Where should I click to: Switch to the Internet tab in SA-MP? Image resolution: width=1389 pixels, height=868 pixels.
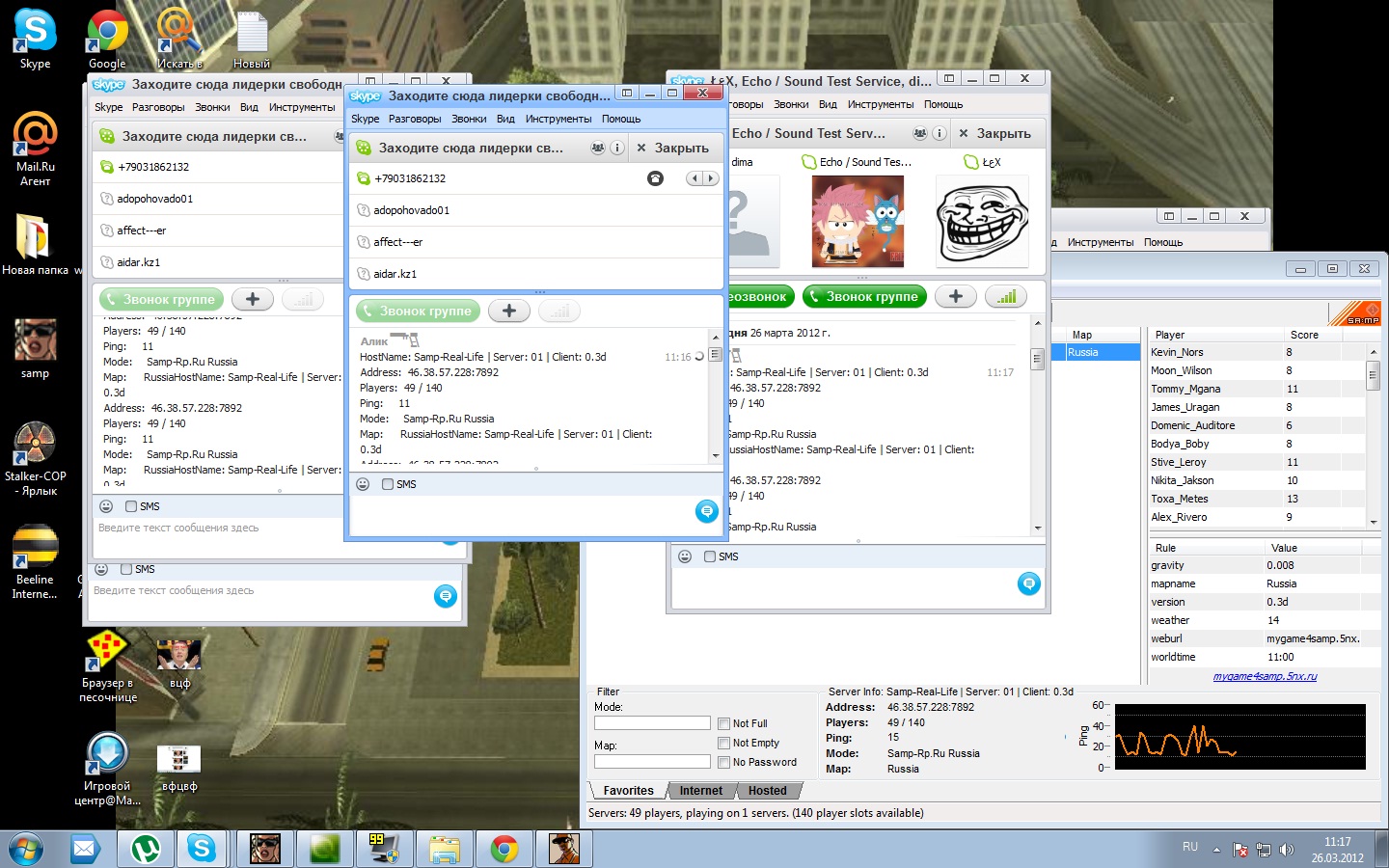pos(700,791)
